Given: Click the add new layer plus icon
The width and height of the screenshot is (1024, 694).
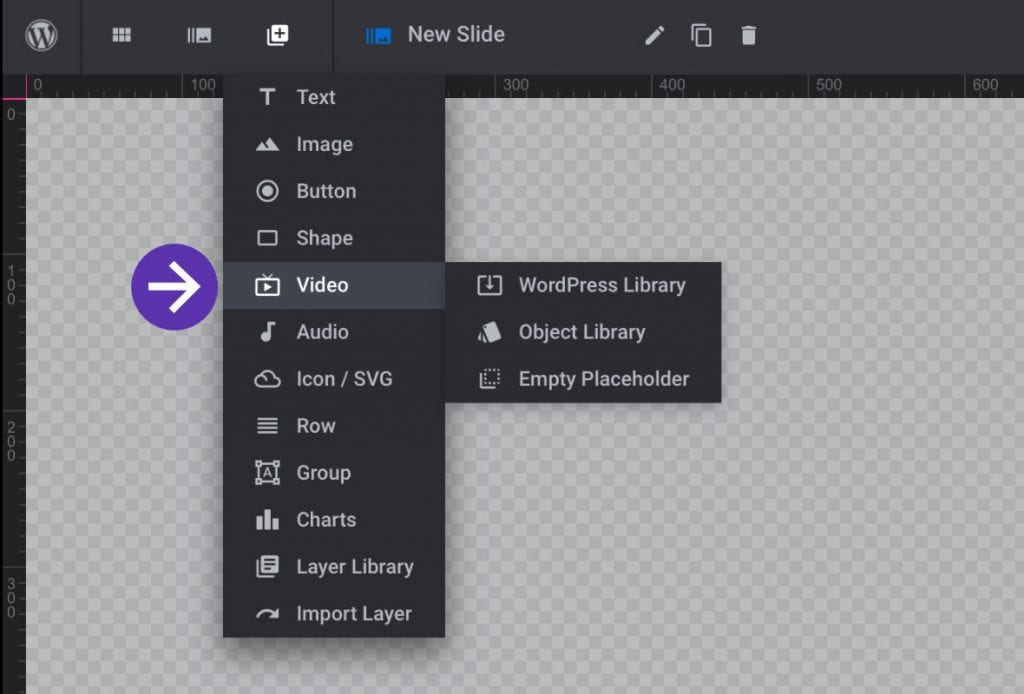Looking at the screenshot, I should tap(277, 35).
